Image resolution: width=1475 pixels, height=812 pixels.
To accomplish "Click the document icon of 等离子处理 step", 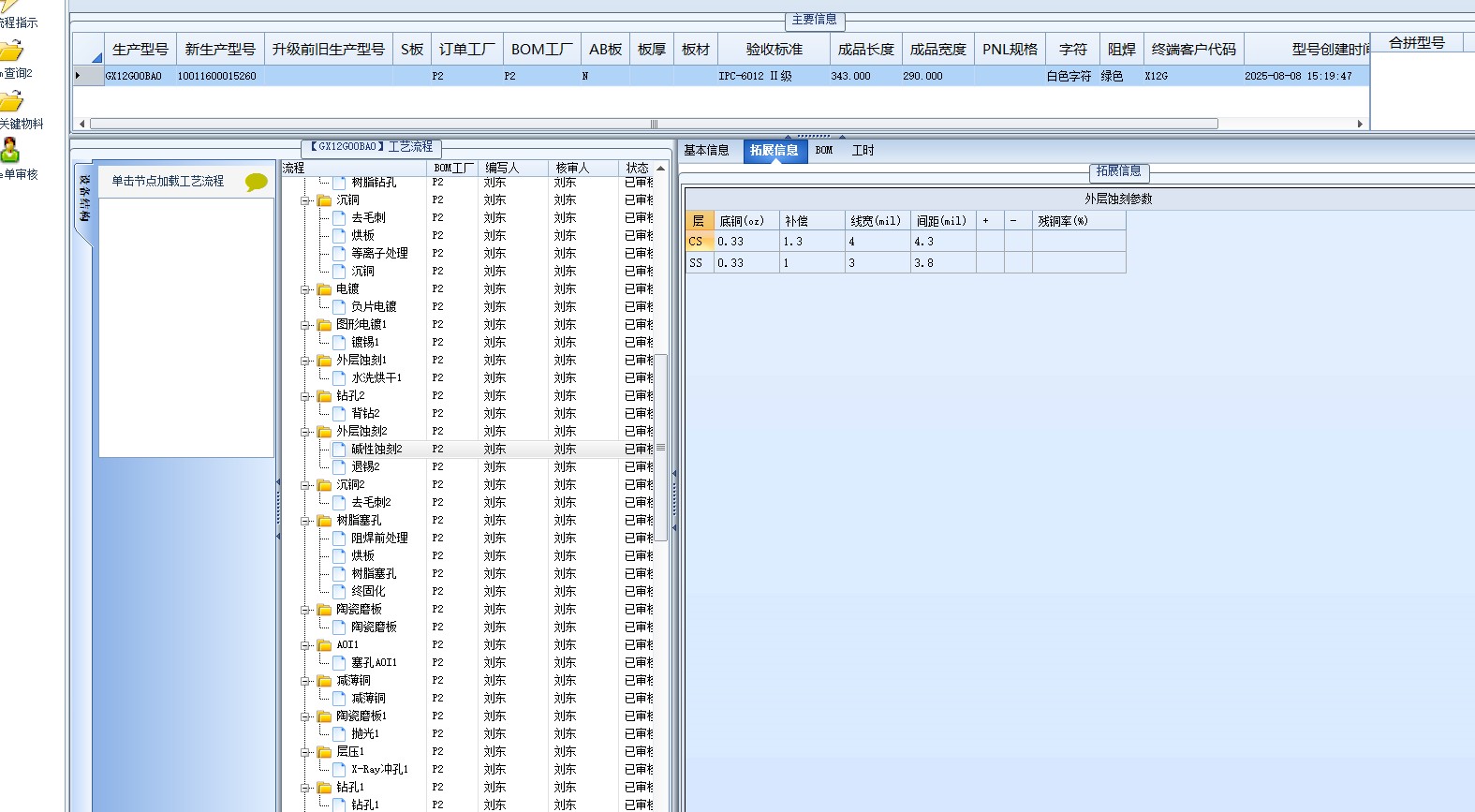I will pyautogui.click(x=340, y=254).
